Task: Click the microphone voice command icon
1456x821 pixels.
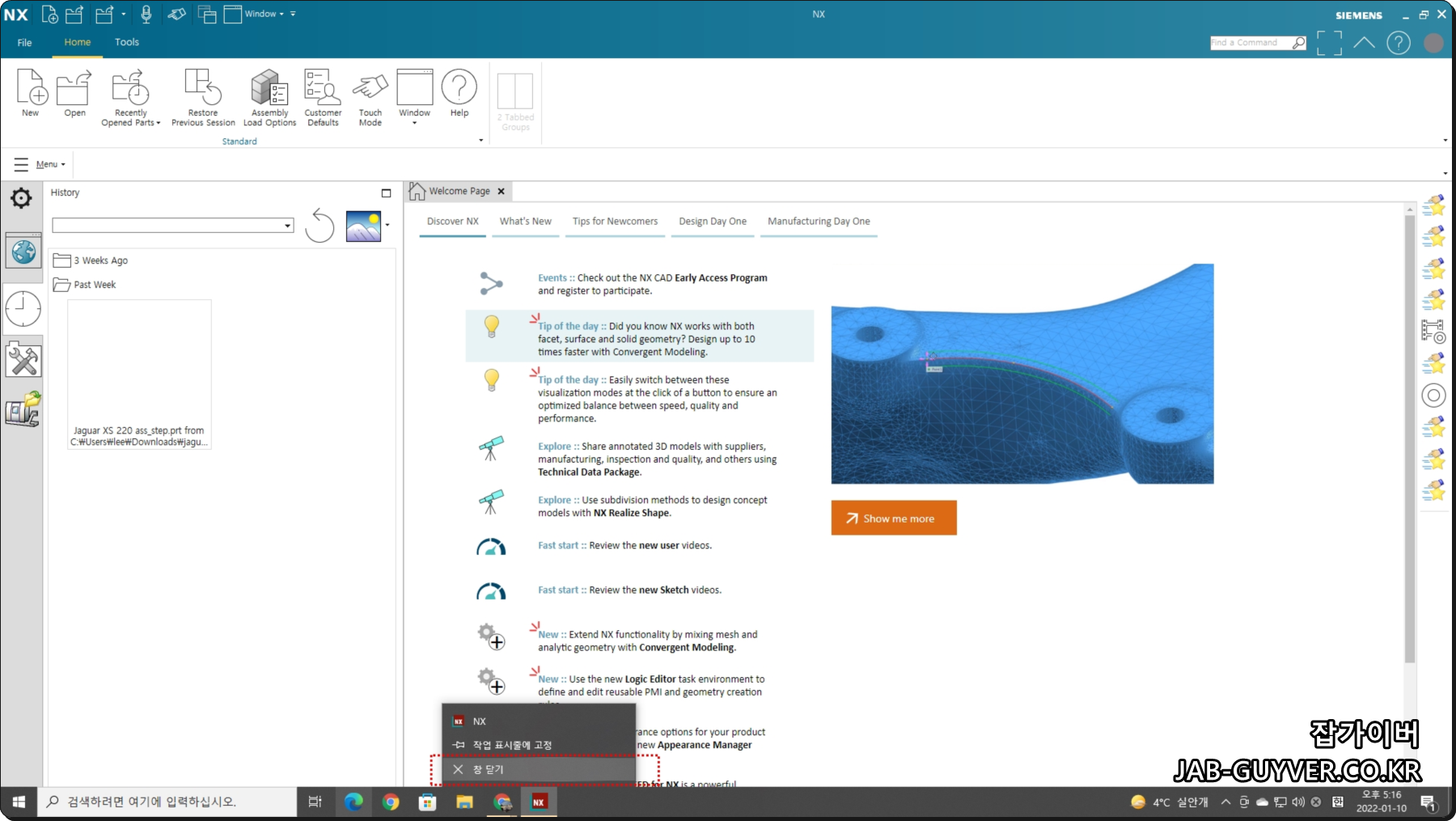Action: (x=146, y=14)
